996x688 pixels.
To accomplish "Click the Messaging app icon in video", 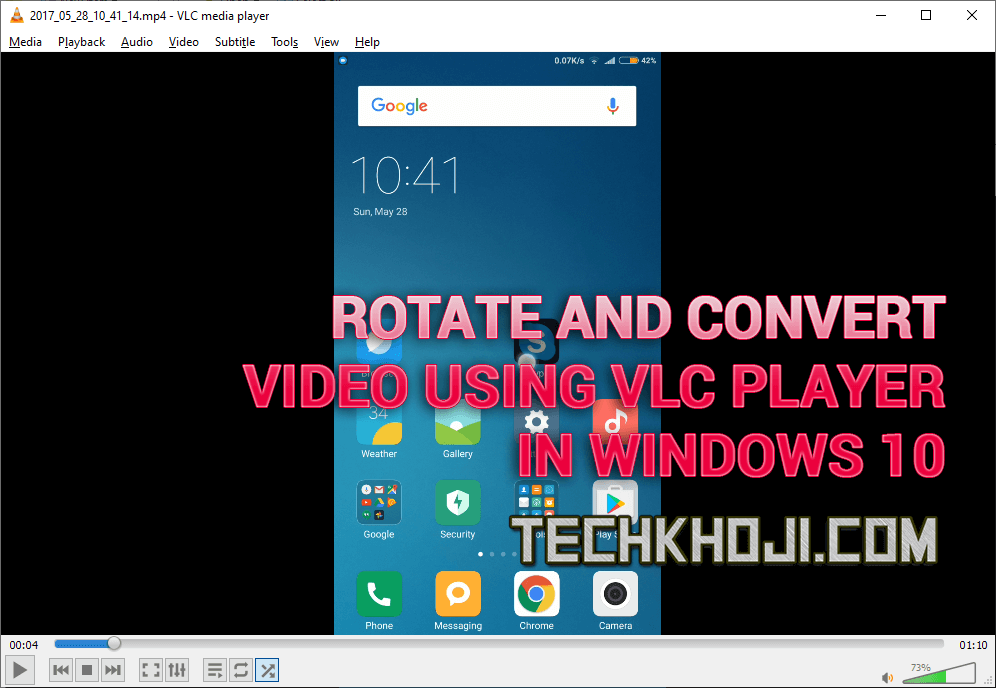I will click(x=457, y=594).
